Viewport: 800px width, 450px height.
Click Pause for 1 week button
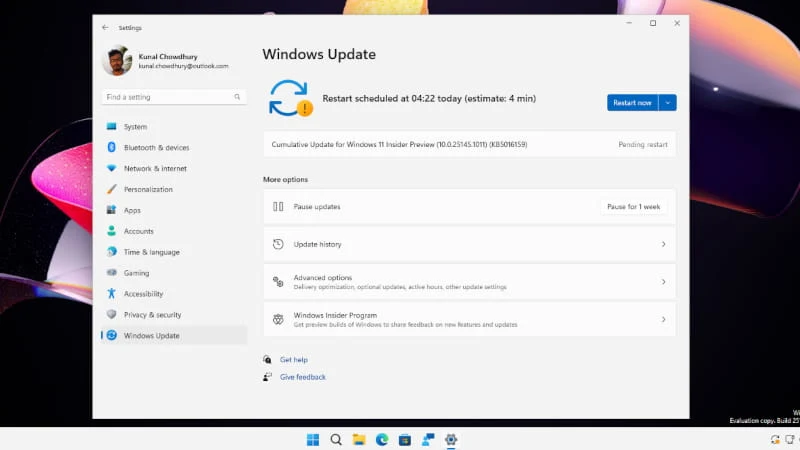[634, 207]
